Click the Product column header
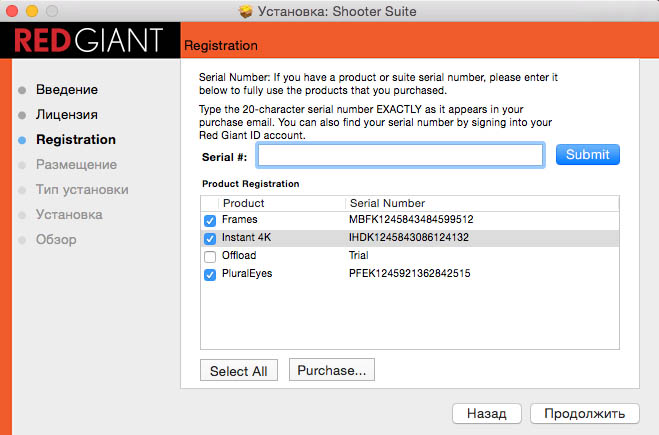 tap(243, 203)
